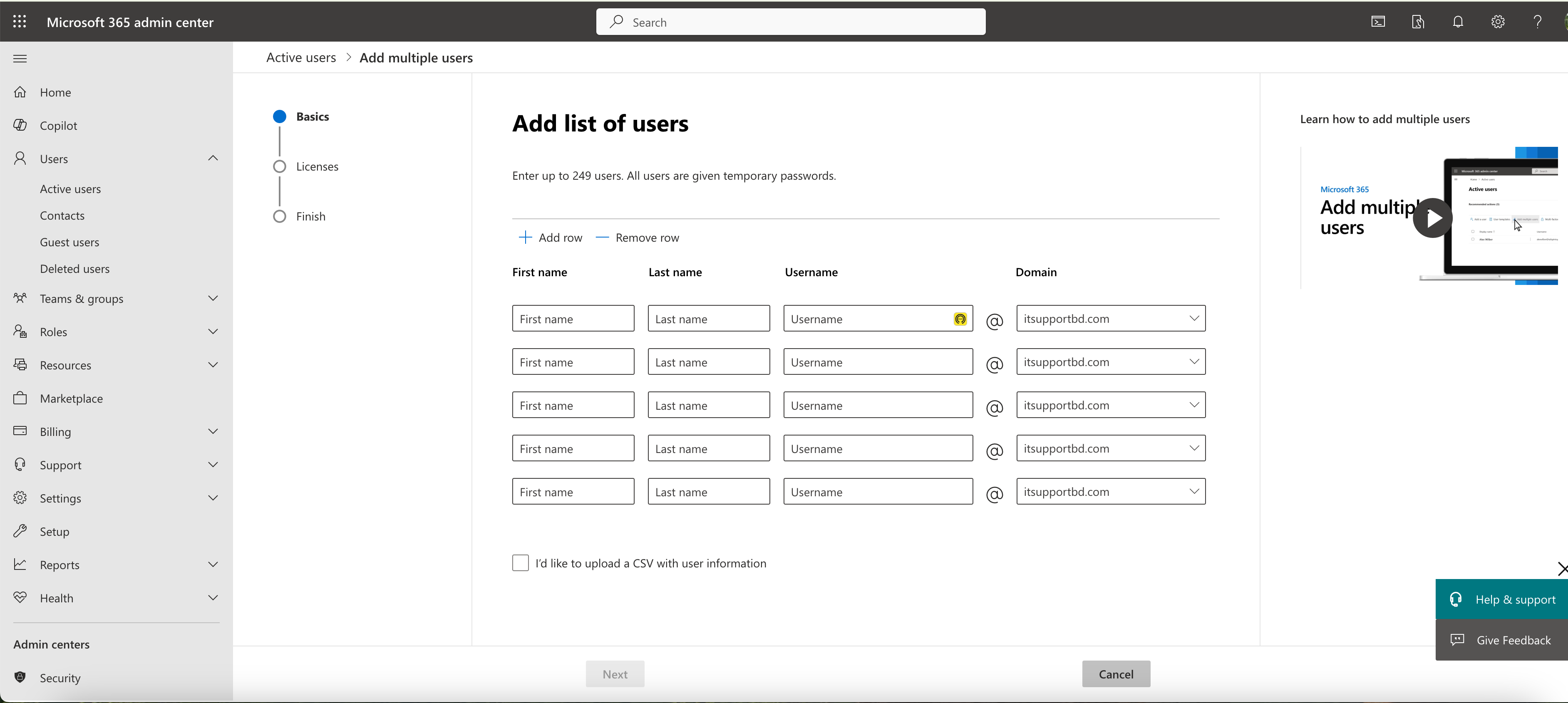Collapse navigation menu hamburger icon

[20, 58]
